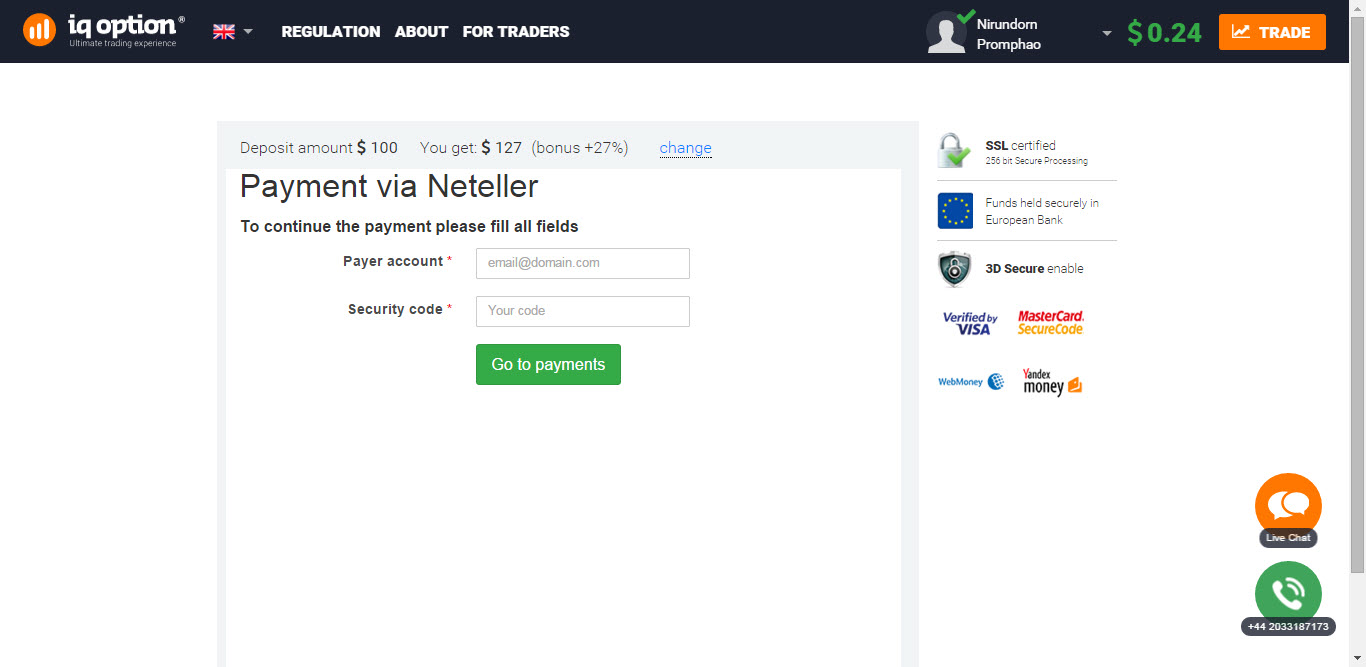Image resolution: width=1366 pixels, height=667 pixels.
Task: Click the SSL certified text
Action: pos(1020,145)
